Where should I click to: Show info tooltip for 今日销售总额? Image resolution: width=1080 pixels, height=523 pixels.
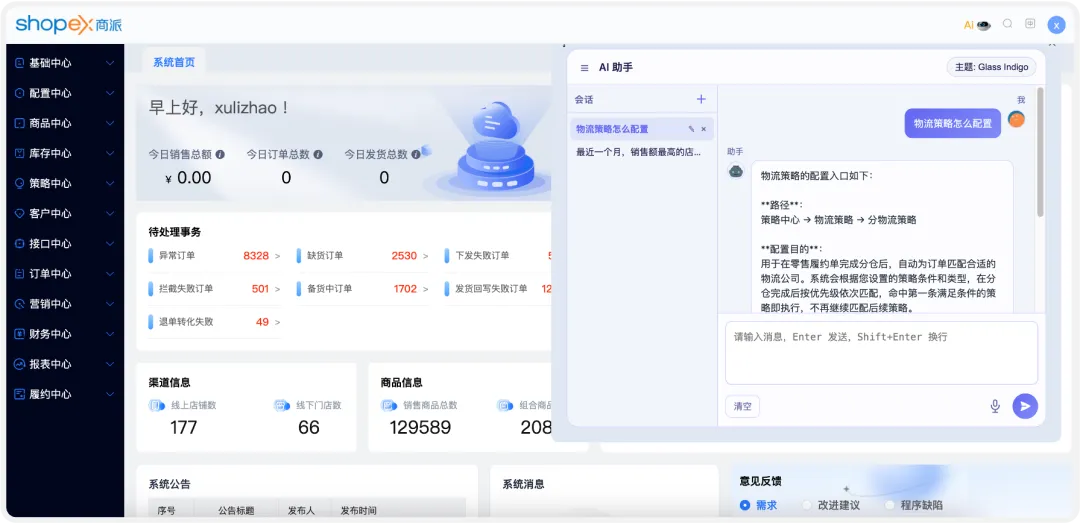pyautogui.click(x=220, y=154)
